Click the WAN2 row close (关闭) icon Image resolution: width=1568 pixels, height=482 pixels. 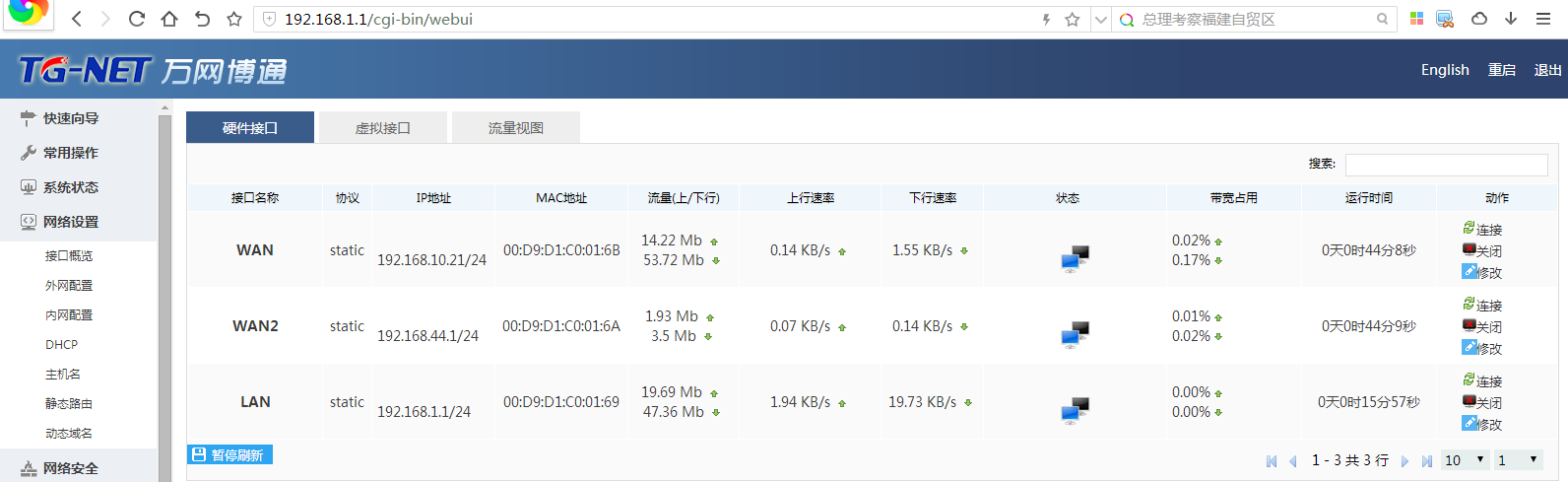1469,325
